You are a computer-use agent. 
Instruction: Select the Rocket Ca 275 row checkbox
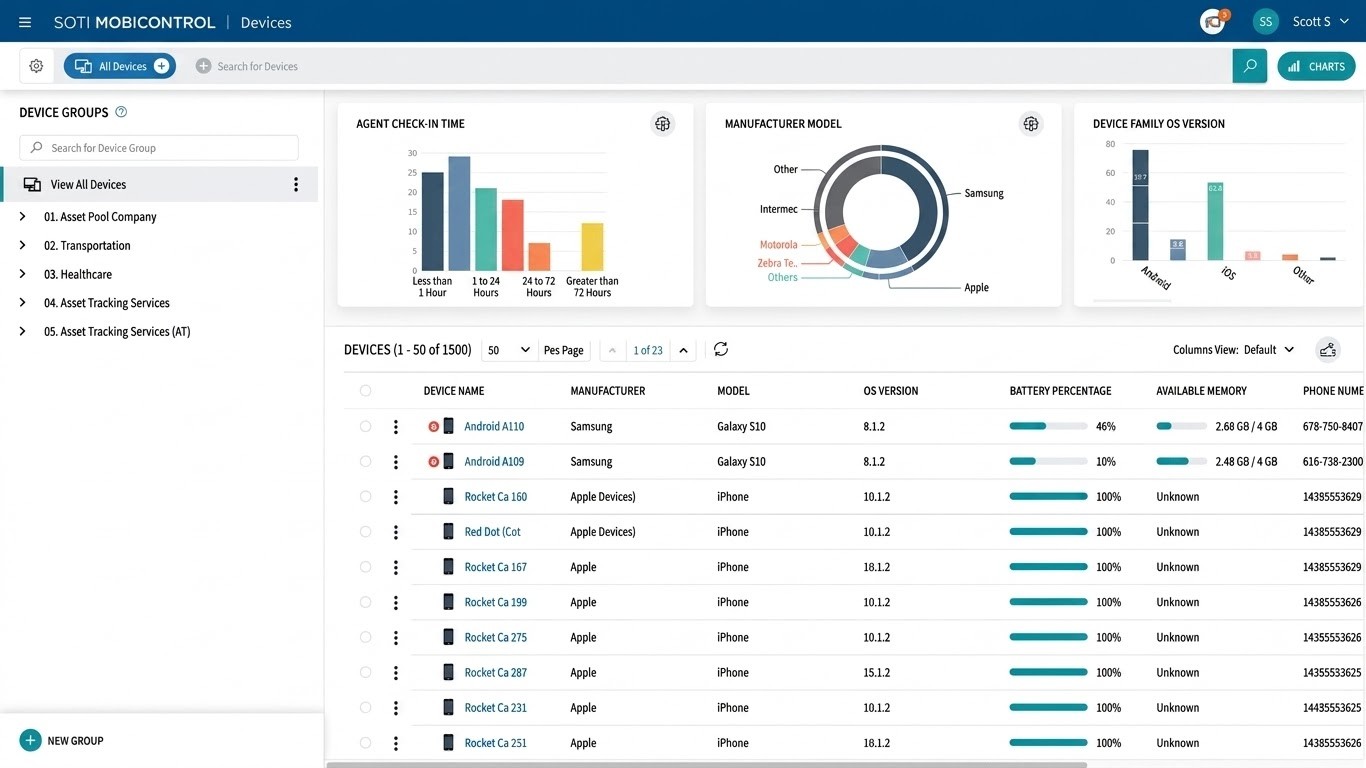coord(365,637)
